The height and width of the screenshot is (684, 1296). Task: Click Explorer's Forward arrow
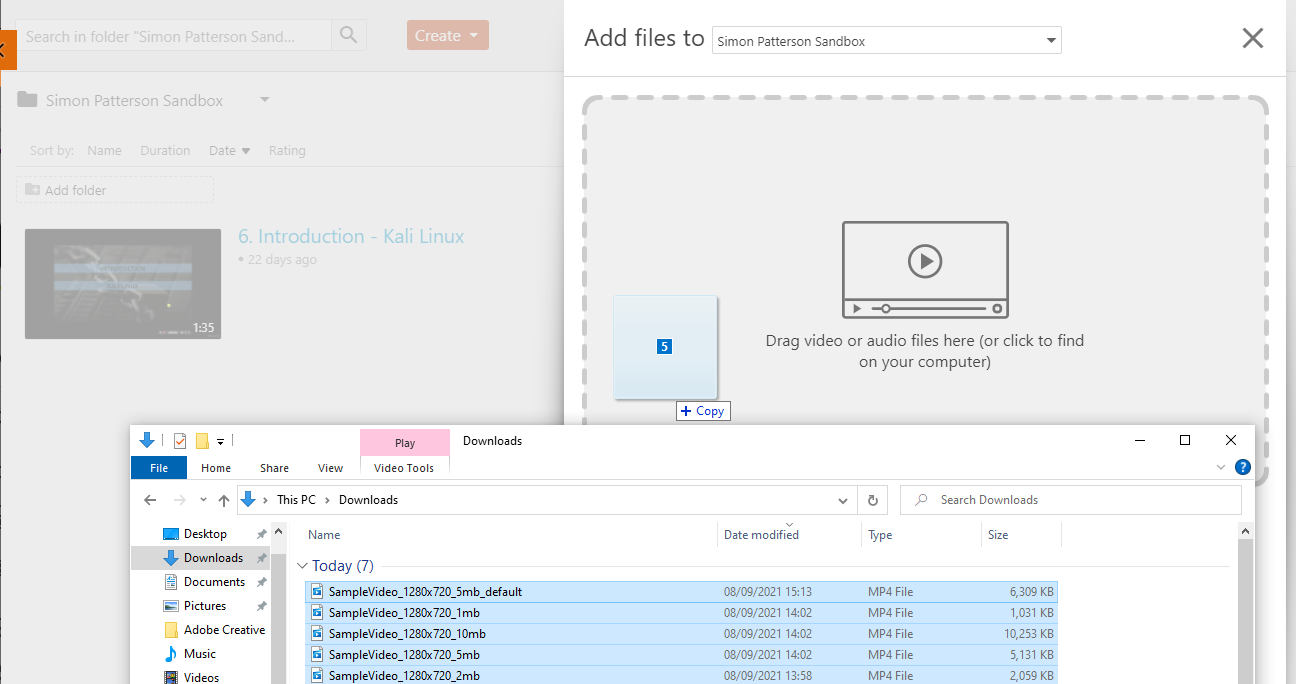(180, 500)
